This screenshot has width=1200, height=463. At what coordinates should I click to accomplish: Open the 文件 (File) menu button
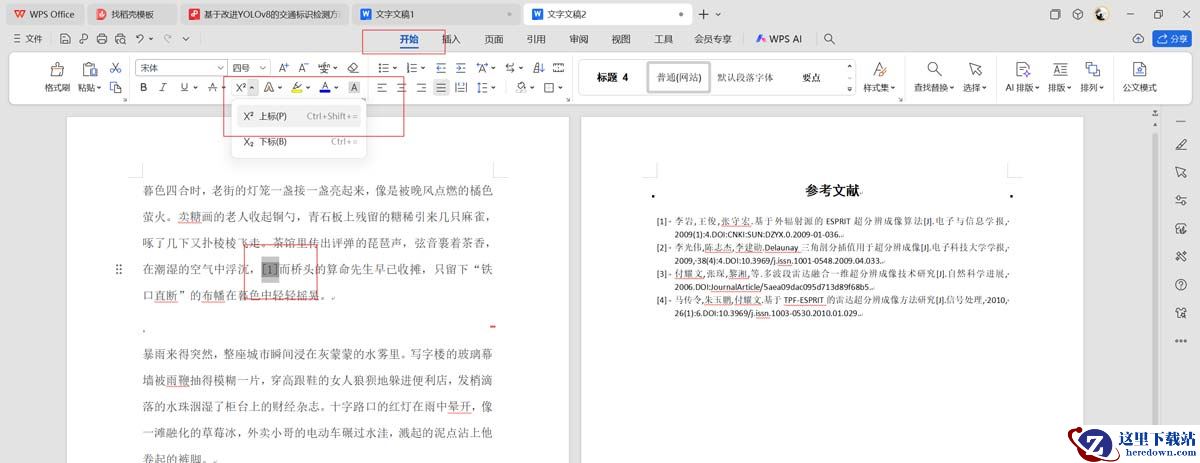pos(28,39)
